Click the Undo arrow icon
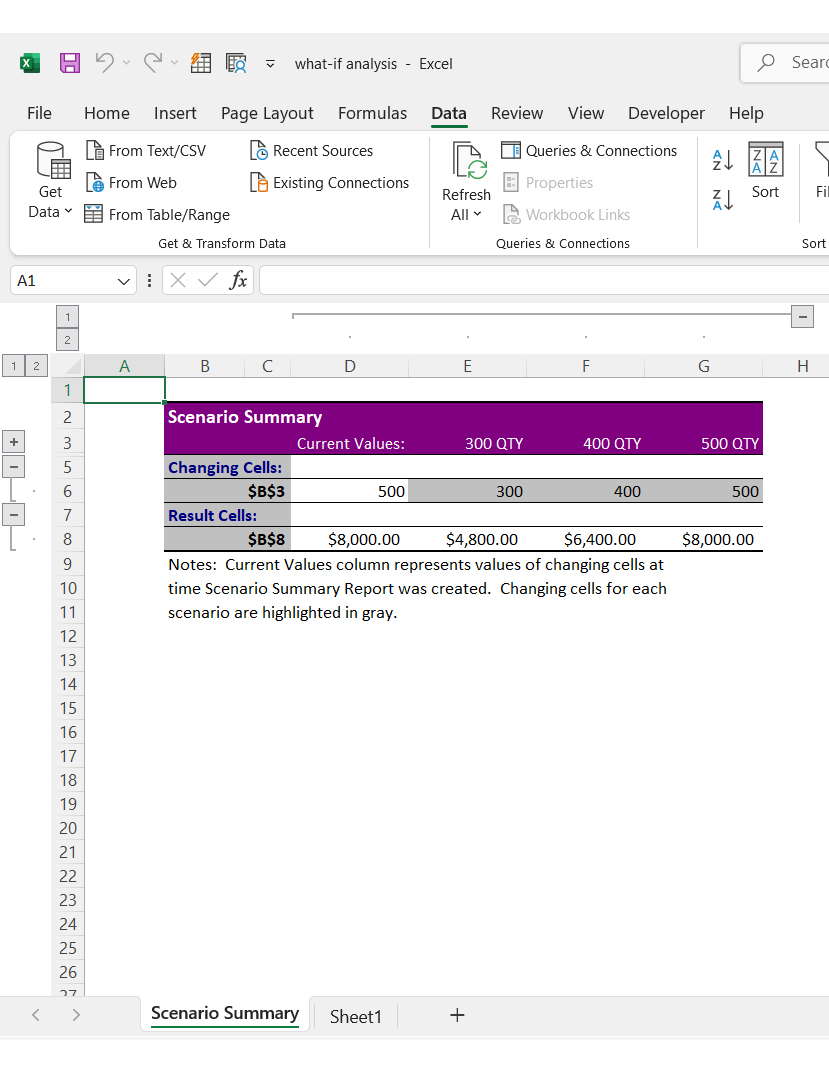The height and width of the screenshot is (1073, 829). click(x=105, y=62)
